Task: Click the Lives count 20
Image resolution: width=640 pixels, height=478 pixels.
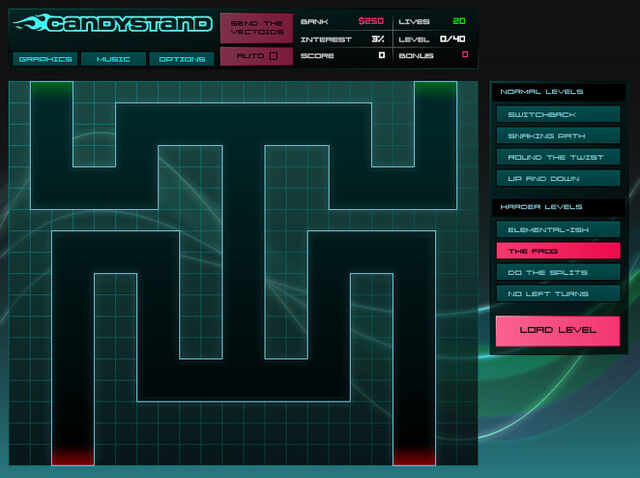Action: (x=459, y=21)
